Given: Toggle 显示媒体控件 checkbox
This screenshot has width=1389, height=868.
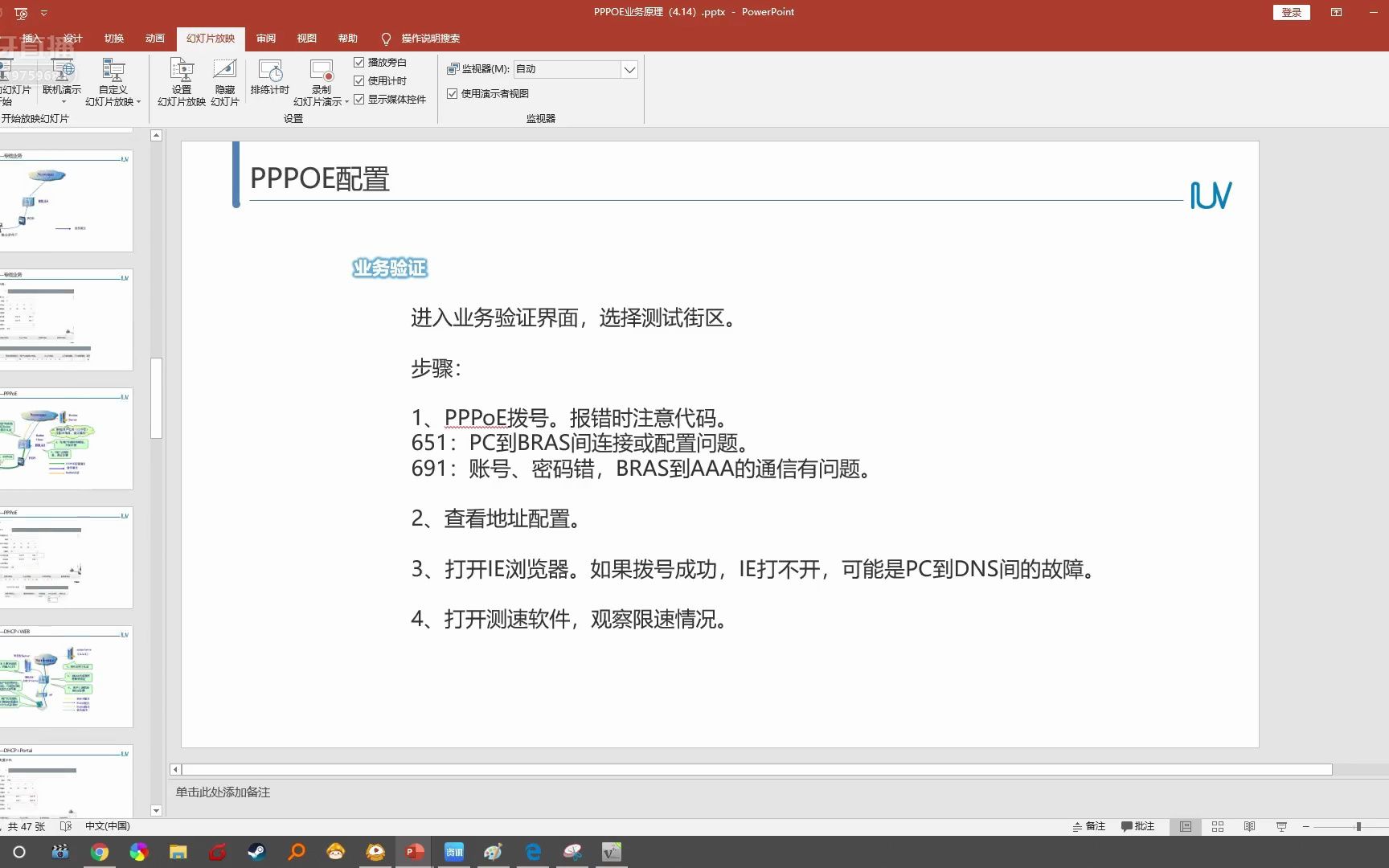Looking at the screenshot, I should click(x=359, y=100).
